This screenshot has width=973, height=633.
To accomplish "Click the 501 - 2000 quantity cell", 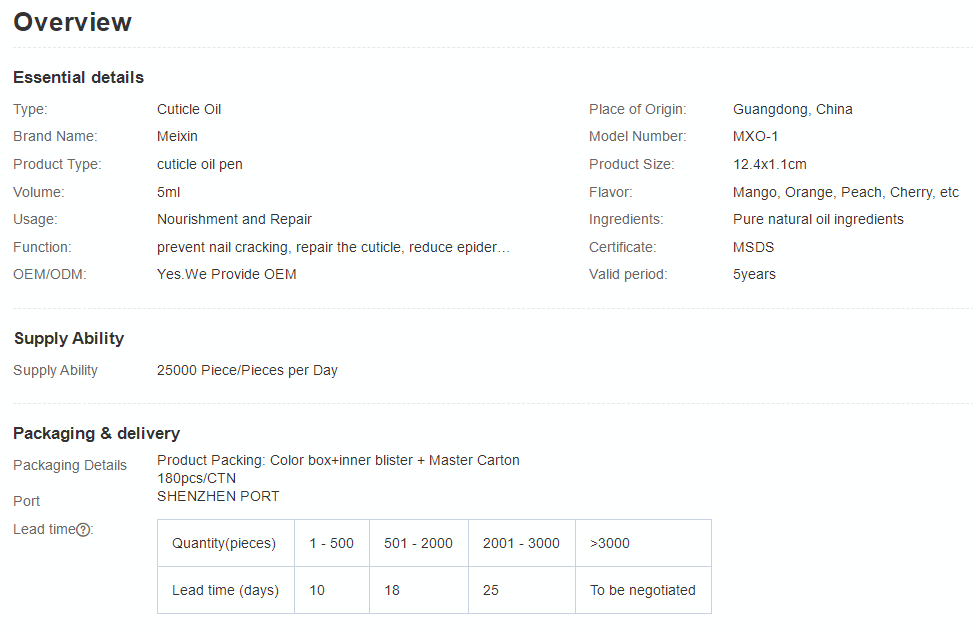I will pos(418,544).
